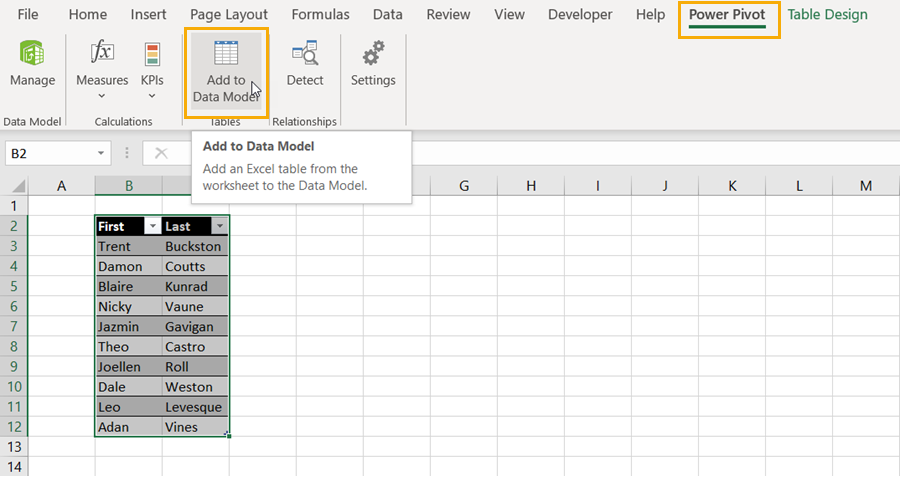Switch to the Data tab
The image size is (900, 477).
[387, 14]
